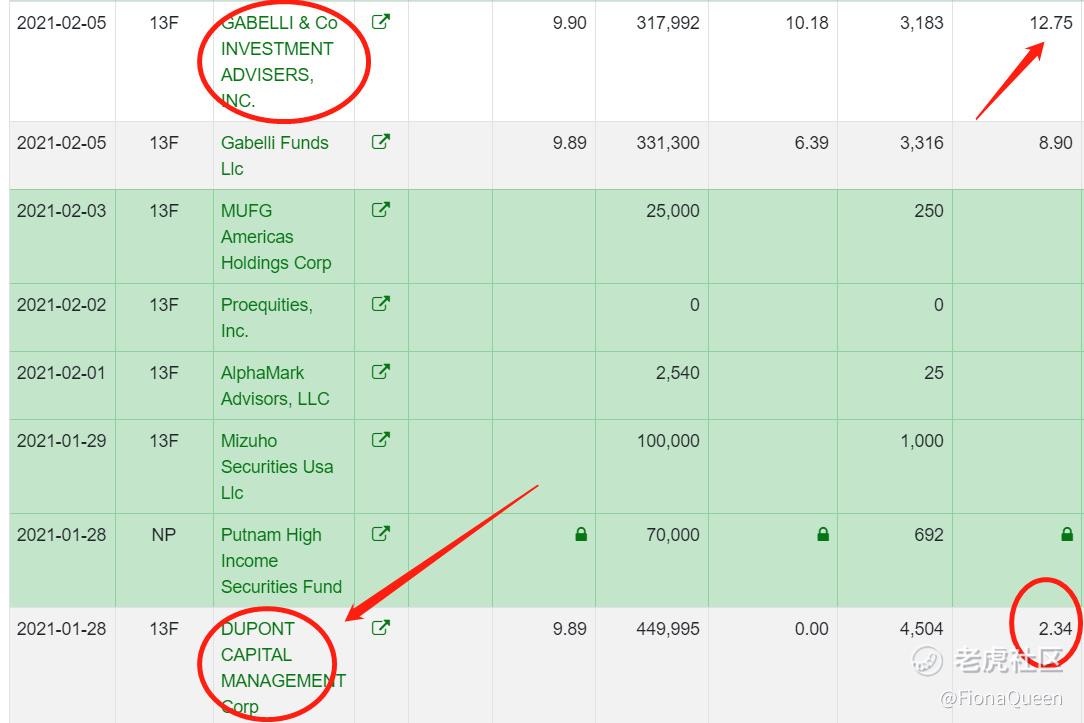Open Putnam High Income Securities Fund link
Viewport: 1084px width, 723px height.
click(x=281, y=561)
